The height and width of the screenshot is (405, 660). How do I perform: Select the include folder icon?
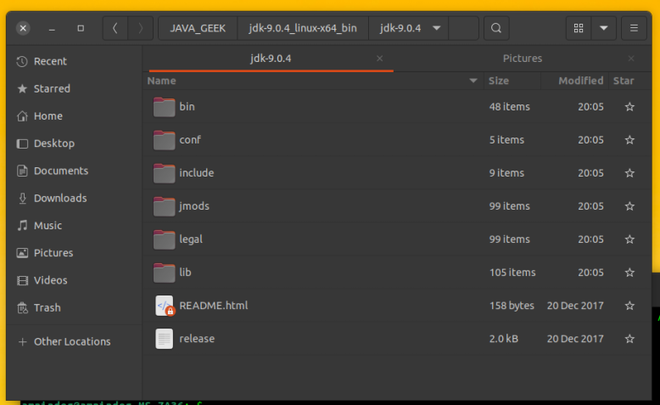click(164, 173)
